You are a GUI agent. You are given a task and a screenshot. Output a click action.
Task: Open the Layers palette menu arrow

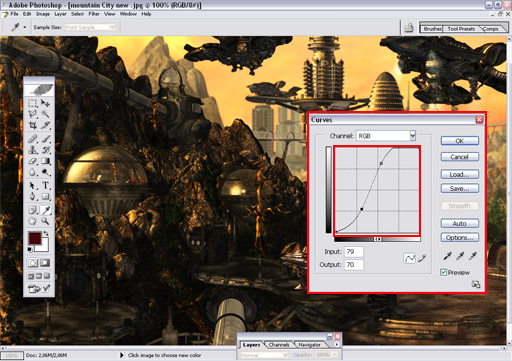pyautogui.click(x=337, y=344)
